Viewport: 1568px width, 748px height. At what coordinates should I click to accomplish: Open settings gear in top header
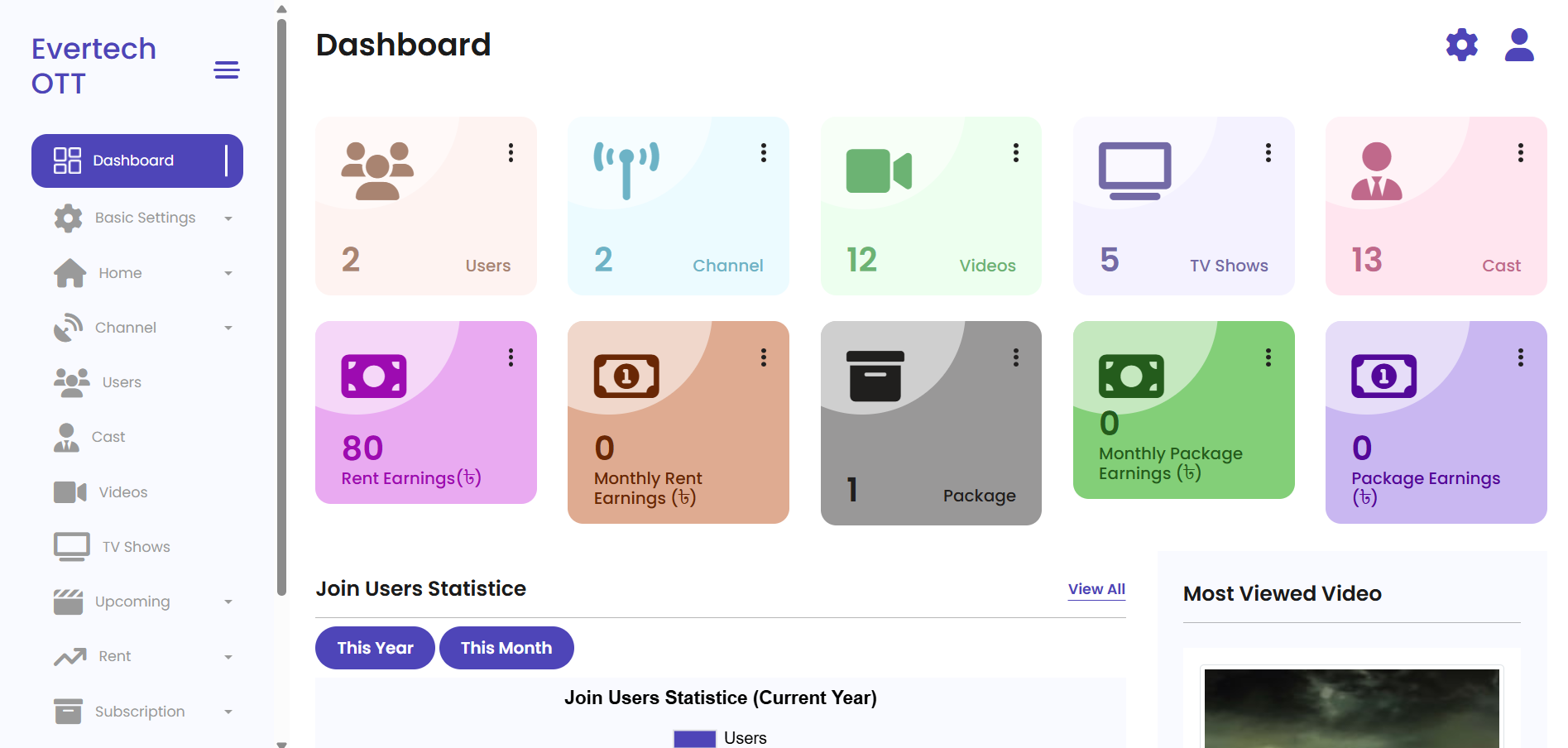(x=1461, y=45)
